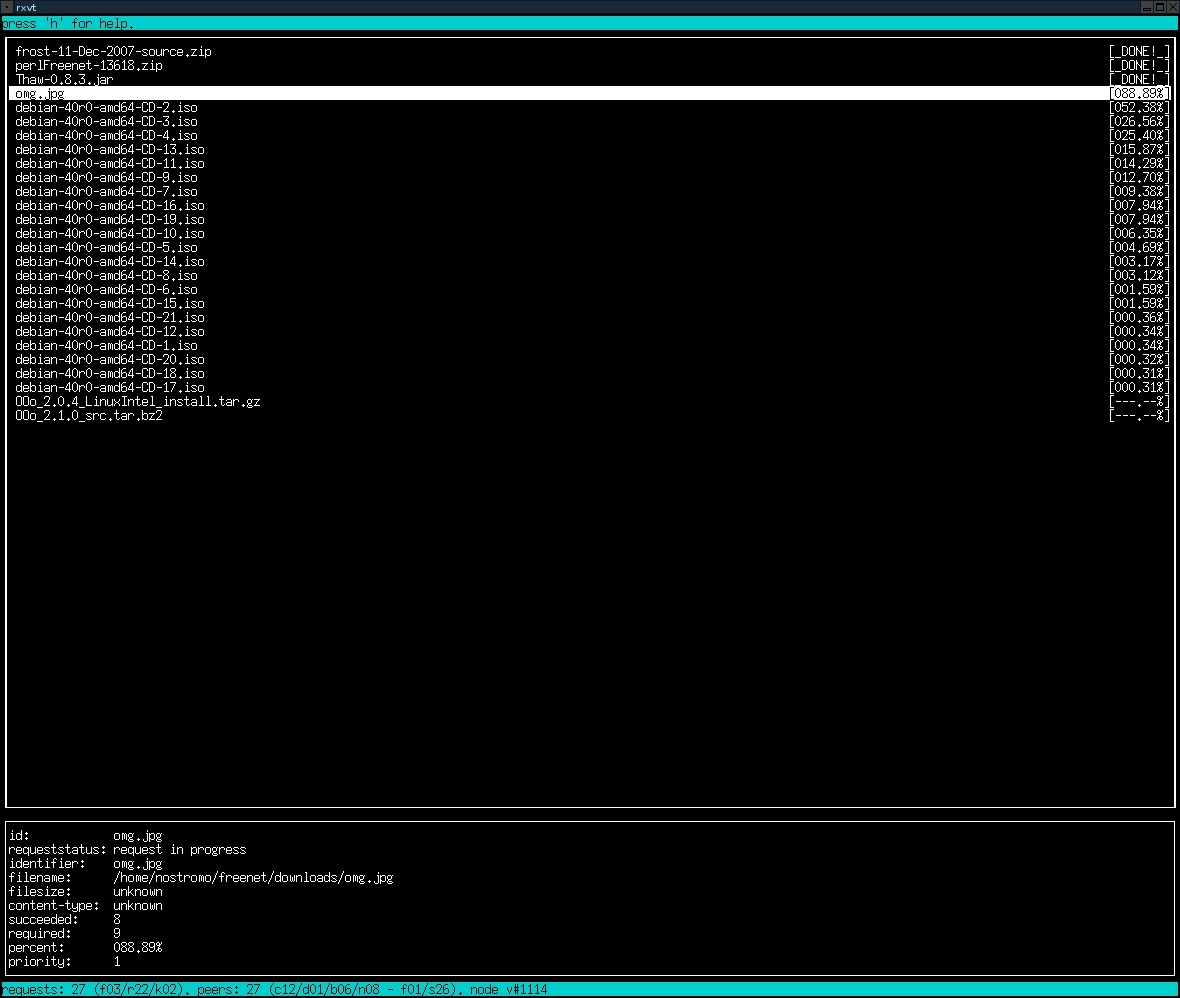Click the OOo_2.1.0_src.tar.bz2 row
Screen dimensions: 1180x998
pyautogui.click(x=88, y=415)
